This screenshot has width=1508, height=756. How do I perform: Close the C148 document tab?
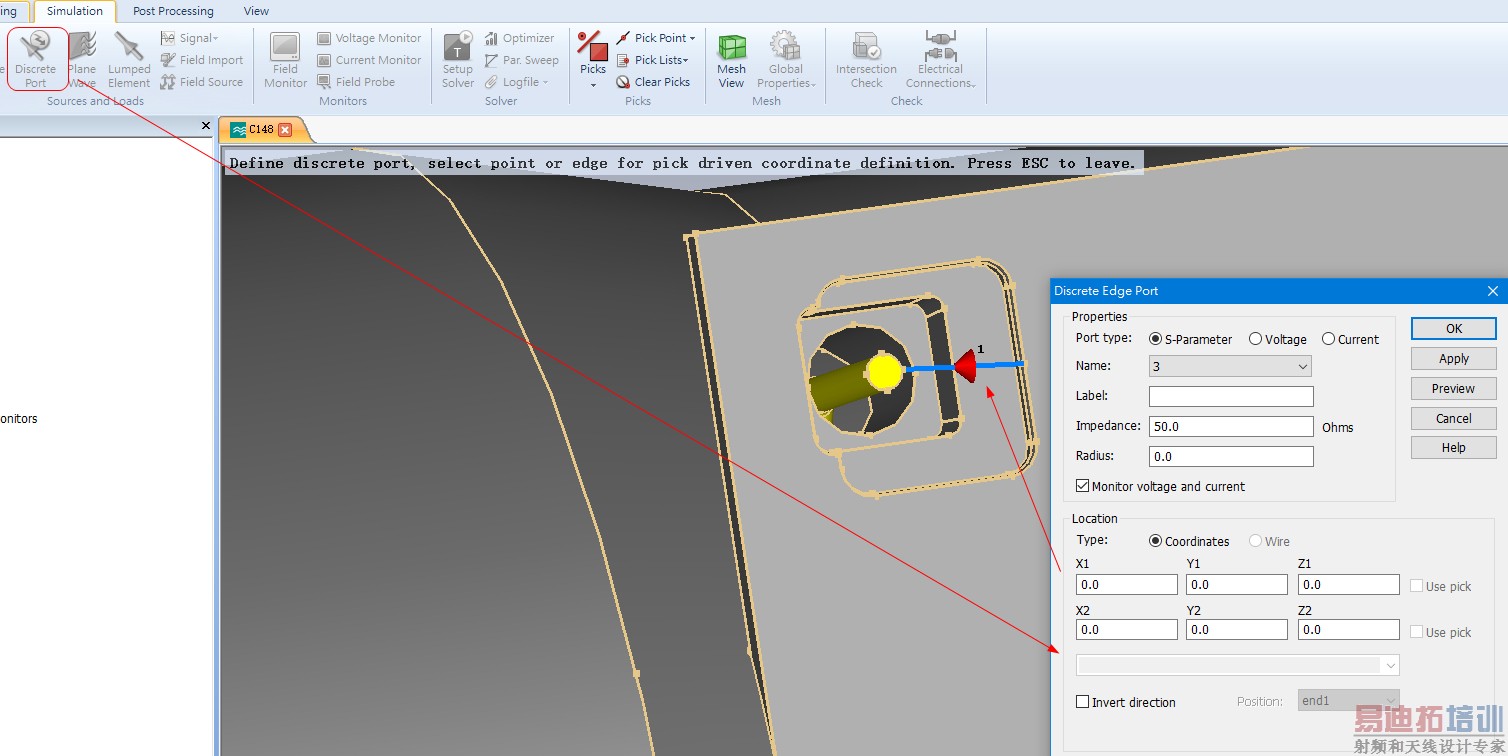click(x=285, y=130)
